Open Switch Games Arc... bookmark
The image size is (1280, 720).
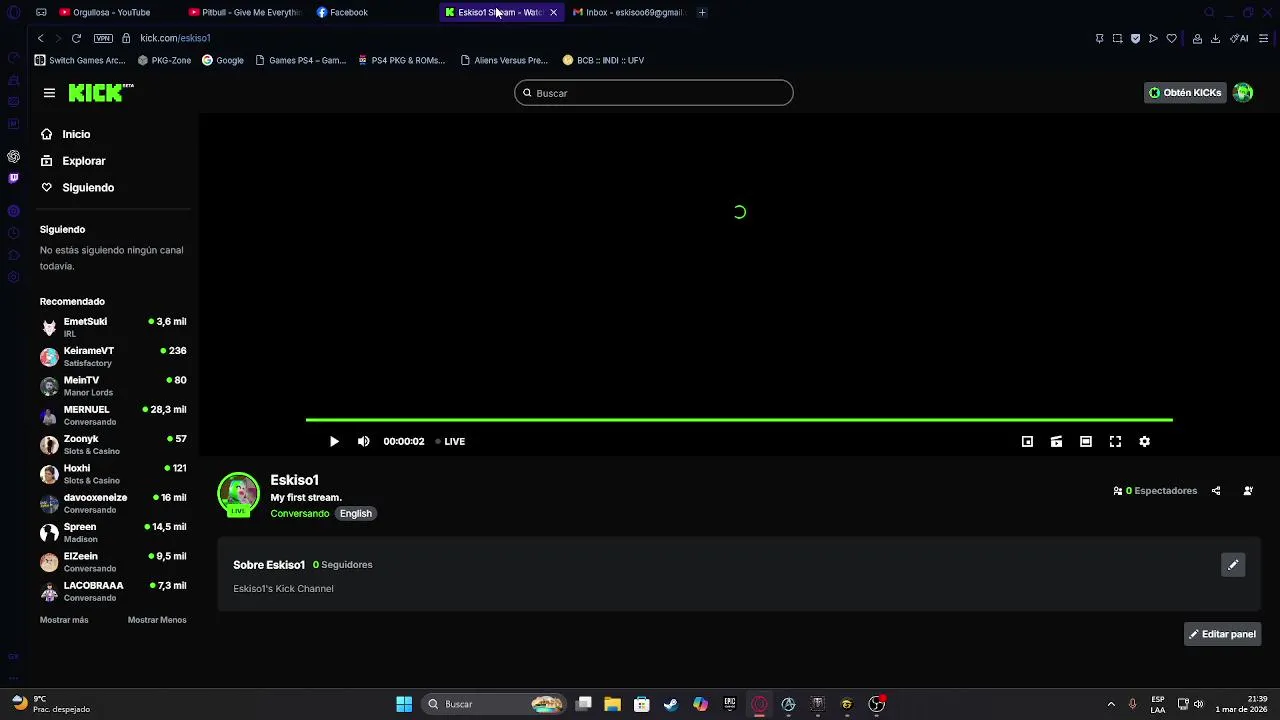tap(80, 60)
